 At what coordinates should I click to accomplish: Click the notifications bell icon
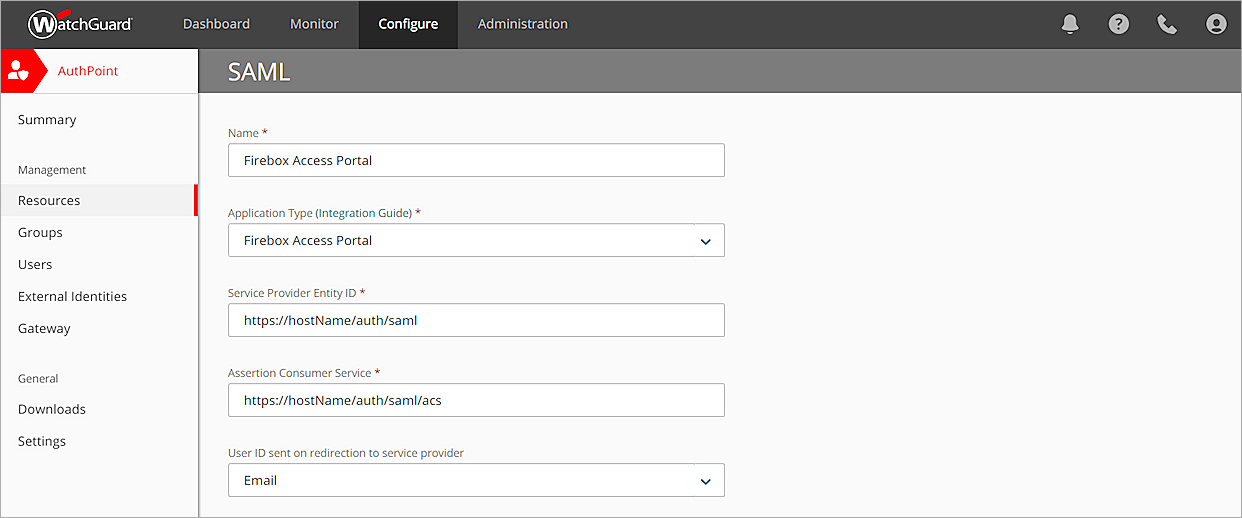pos(1070,24)
